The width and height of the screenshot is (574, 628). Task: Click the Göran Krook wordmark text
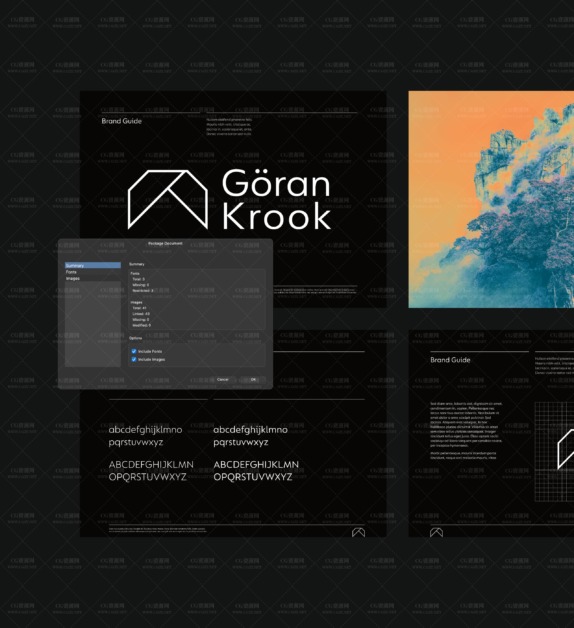[x=276, y=199]
